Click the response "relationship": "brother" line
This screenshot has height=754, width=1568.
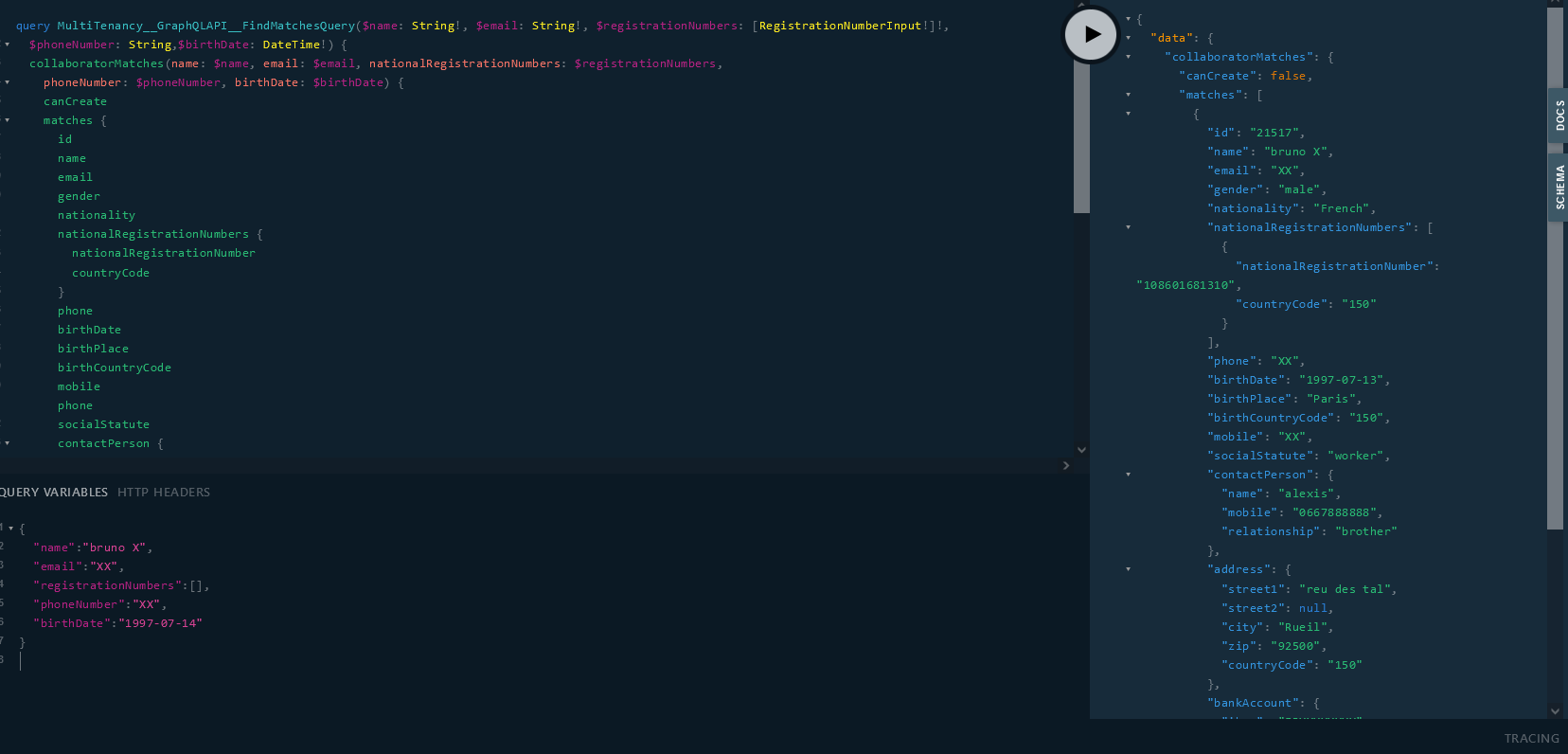[1310, 531]
